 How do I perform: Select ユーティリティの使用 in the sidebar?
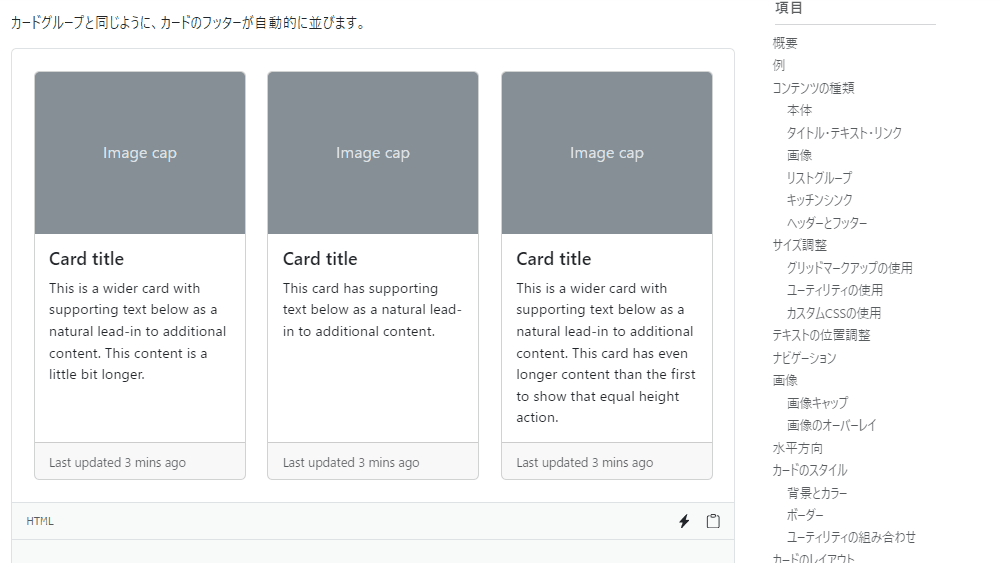coord(835,290)
